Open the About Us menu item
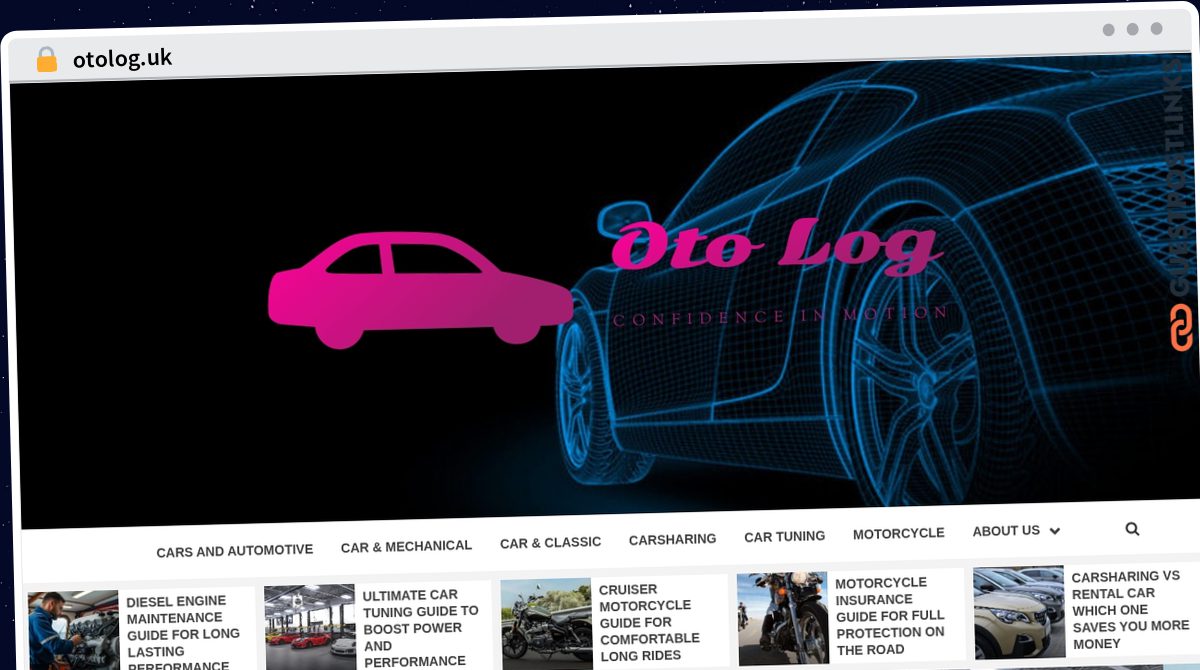1200x670 pixels. click(x=1006, y=531)
